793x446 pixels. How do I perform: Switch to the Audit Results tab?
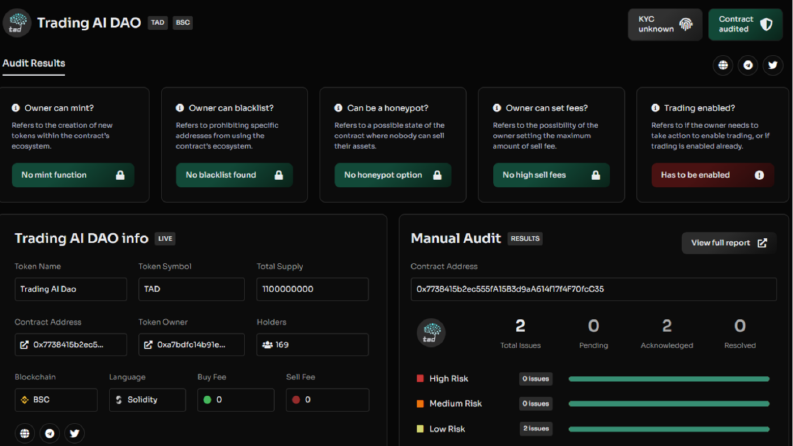(34, 64)
